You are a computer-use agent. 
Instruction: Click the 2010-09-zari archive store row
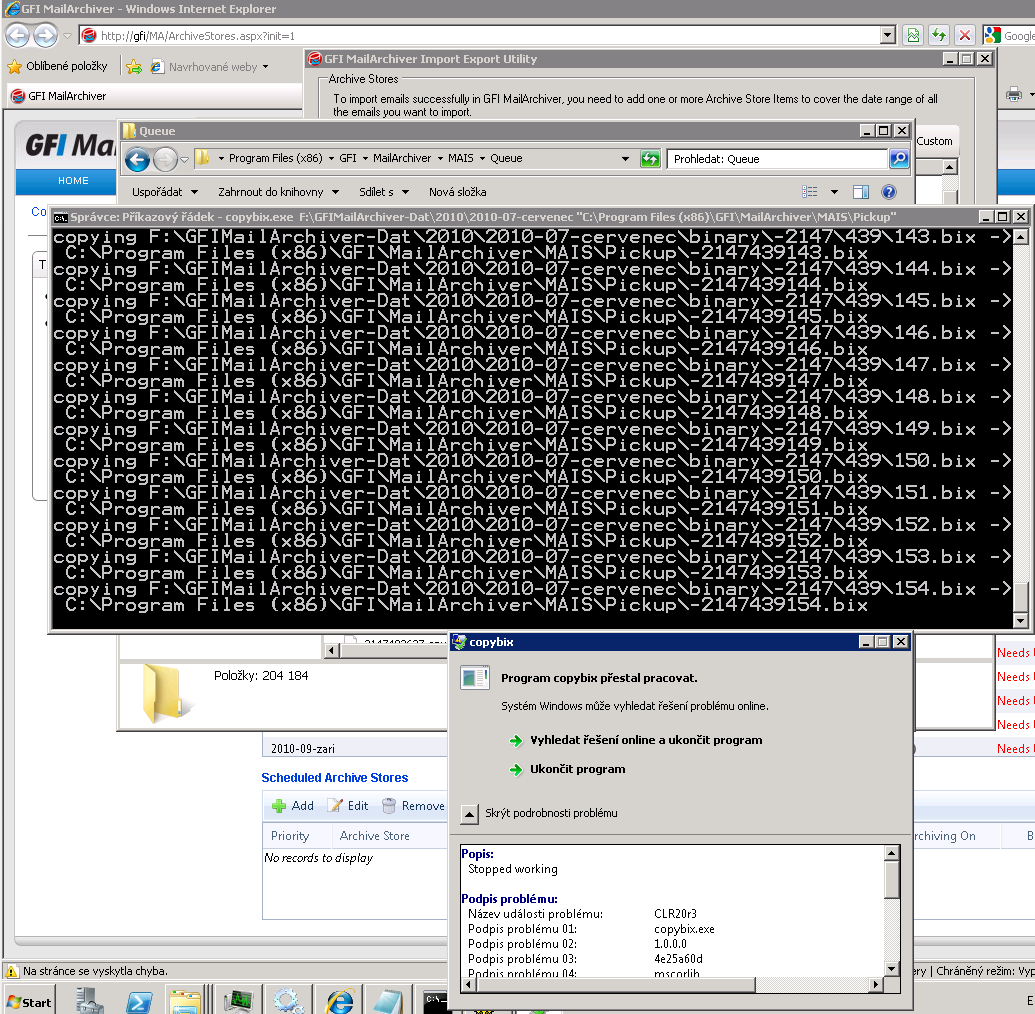pyautogui.click(x=354, y=749)
